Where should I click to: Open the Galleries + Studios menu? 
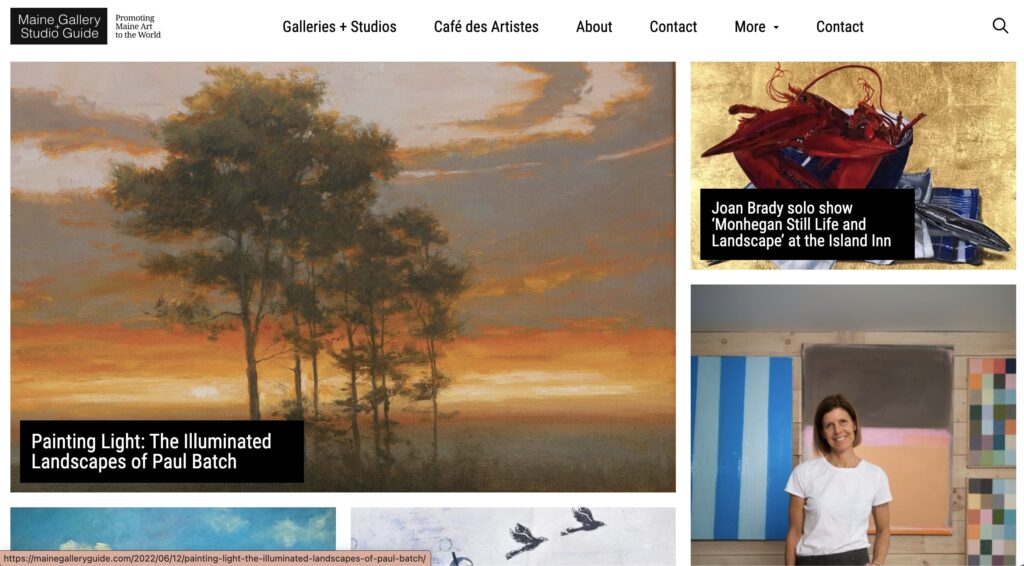tap(339, 27)
